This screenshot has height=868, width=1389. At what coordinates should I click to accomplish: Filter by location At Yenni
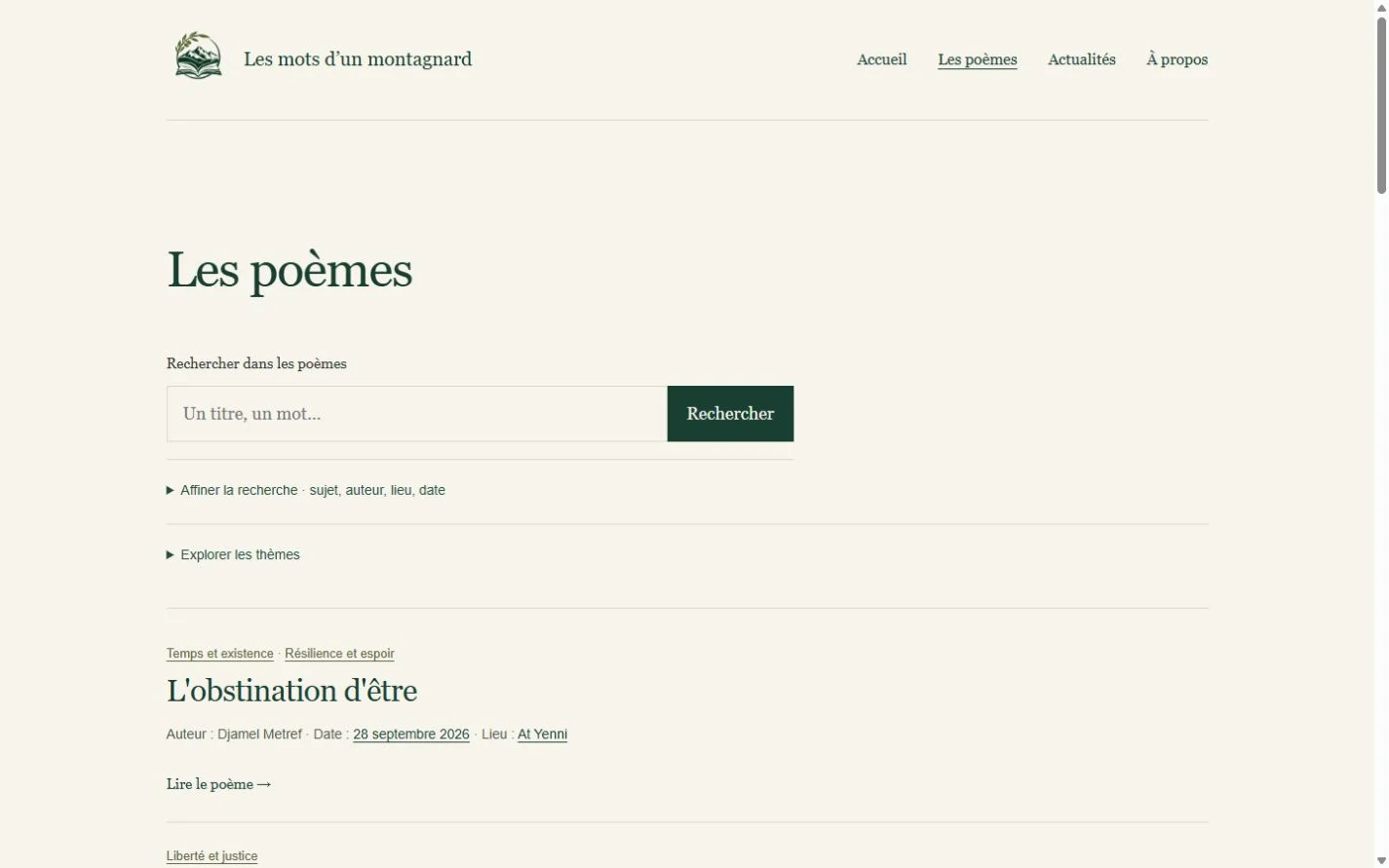[x=542, y=735]
